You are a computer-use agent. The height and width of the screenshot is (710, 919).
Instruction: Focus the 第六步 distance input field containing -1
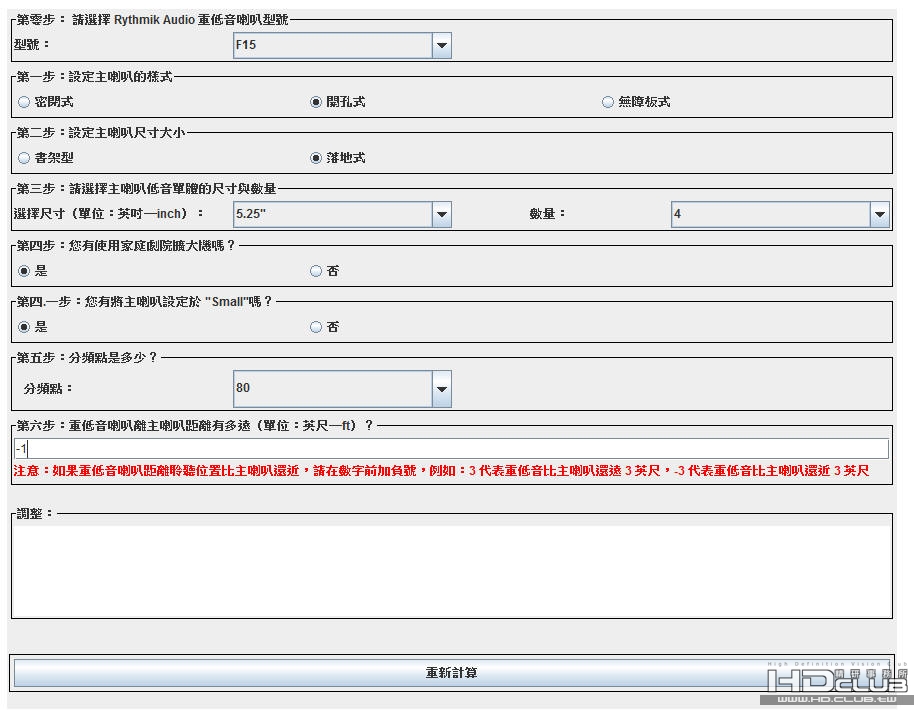(451, 449)
